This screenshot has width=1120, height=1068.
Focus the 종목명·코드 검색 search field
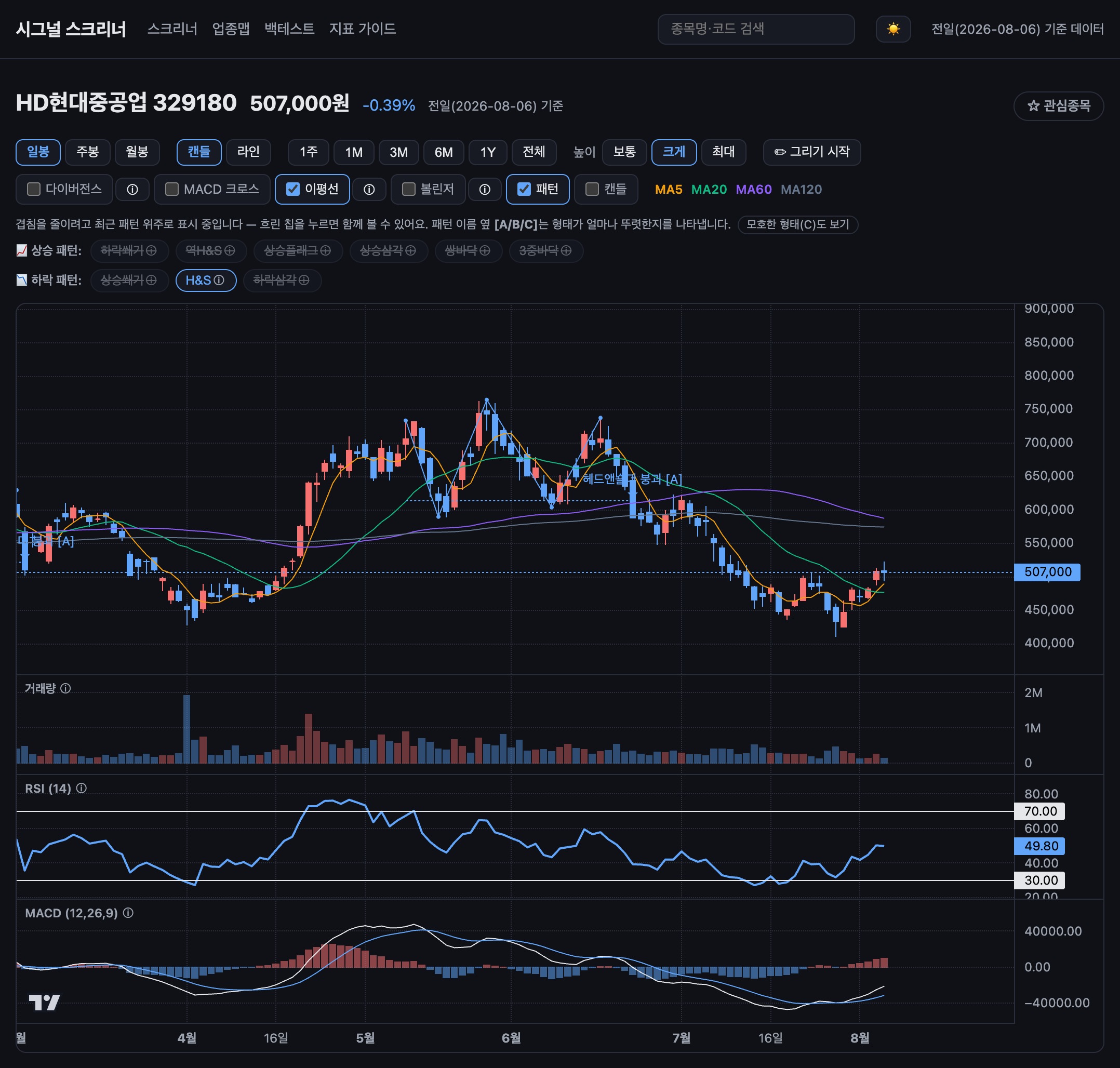pos(756,29)
